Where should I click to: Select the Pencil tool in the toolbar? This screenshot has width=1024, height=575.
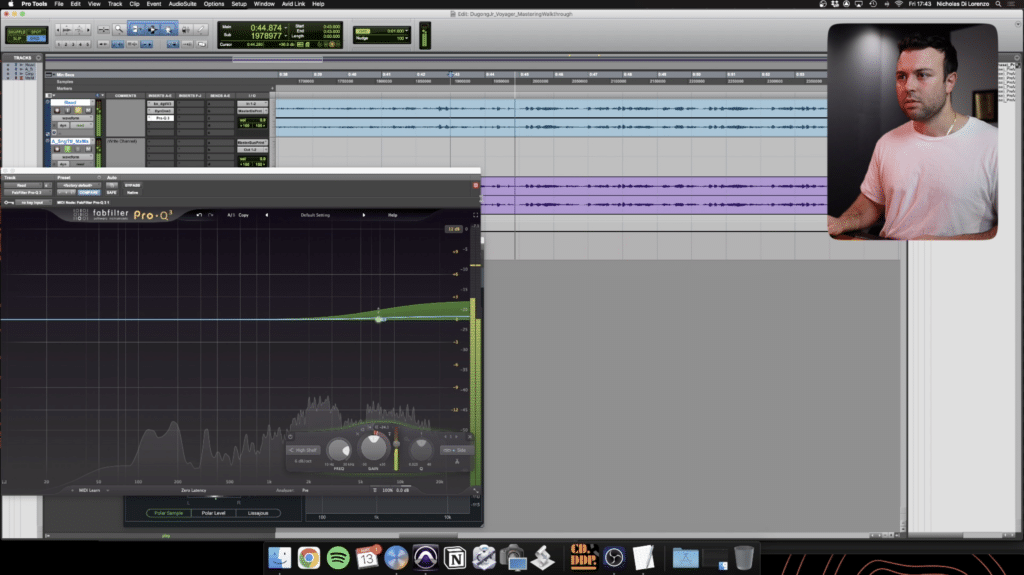point(200,29)
